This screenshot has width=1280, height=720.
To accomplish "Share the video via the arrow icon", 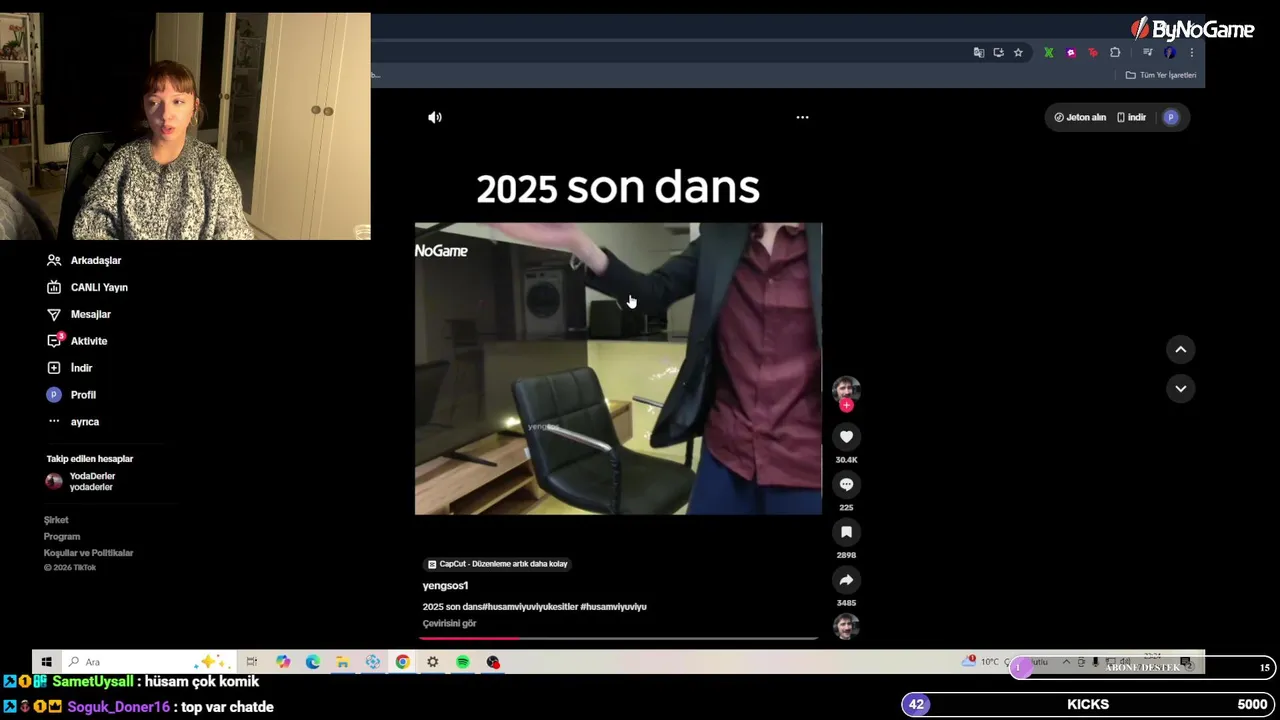I will (846, 580).
